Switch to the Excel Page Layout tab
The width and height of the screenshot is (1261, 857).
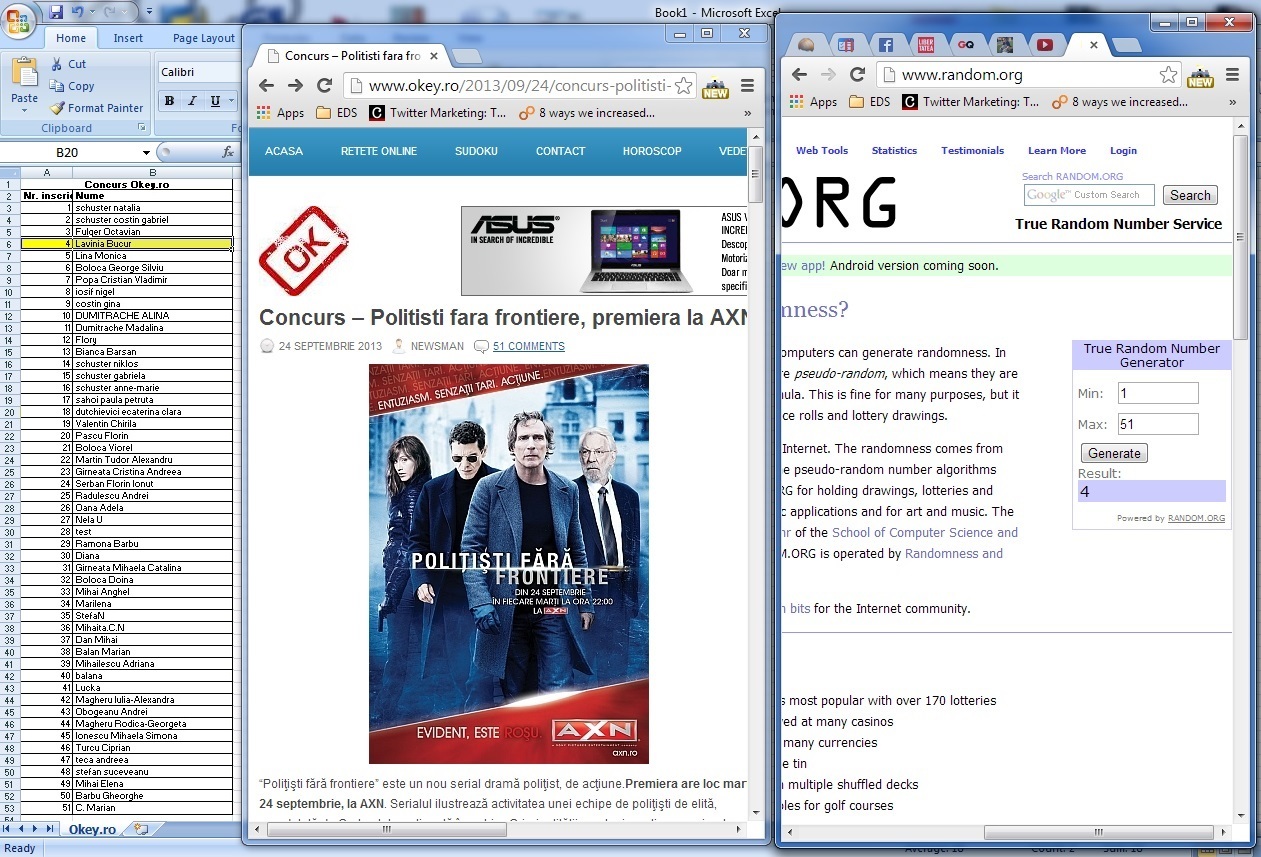[x=203, y=38]
